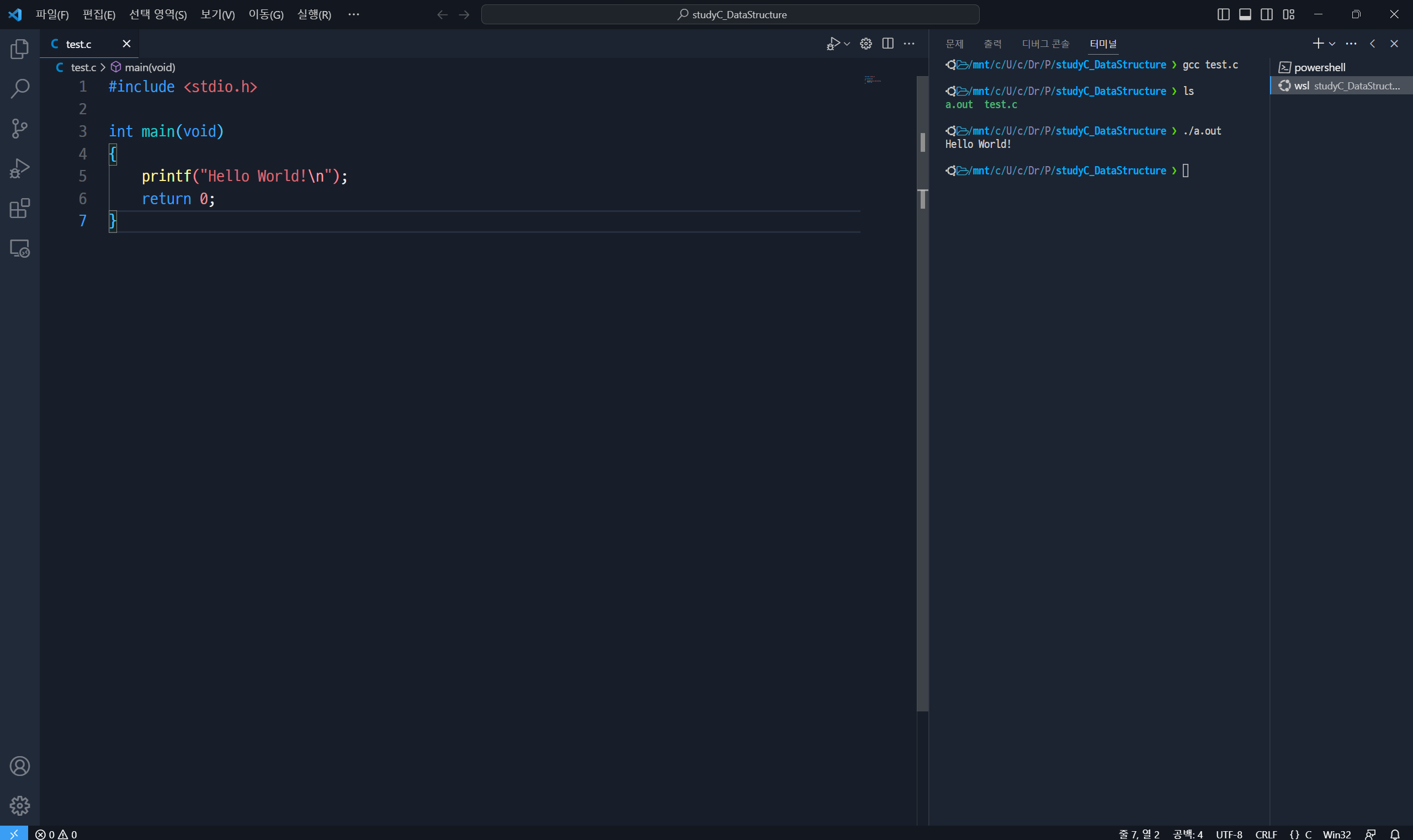1413x840 pixels.
Task: Open the 파일(F) menu
Action: [52, 15]
